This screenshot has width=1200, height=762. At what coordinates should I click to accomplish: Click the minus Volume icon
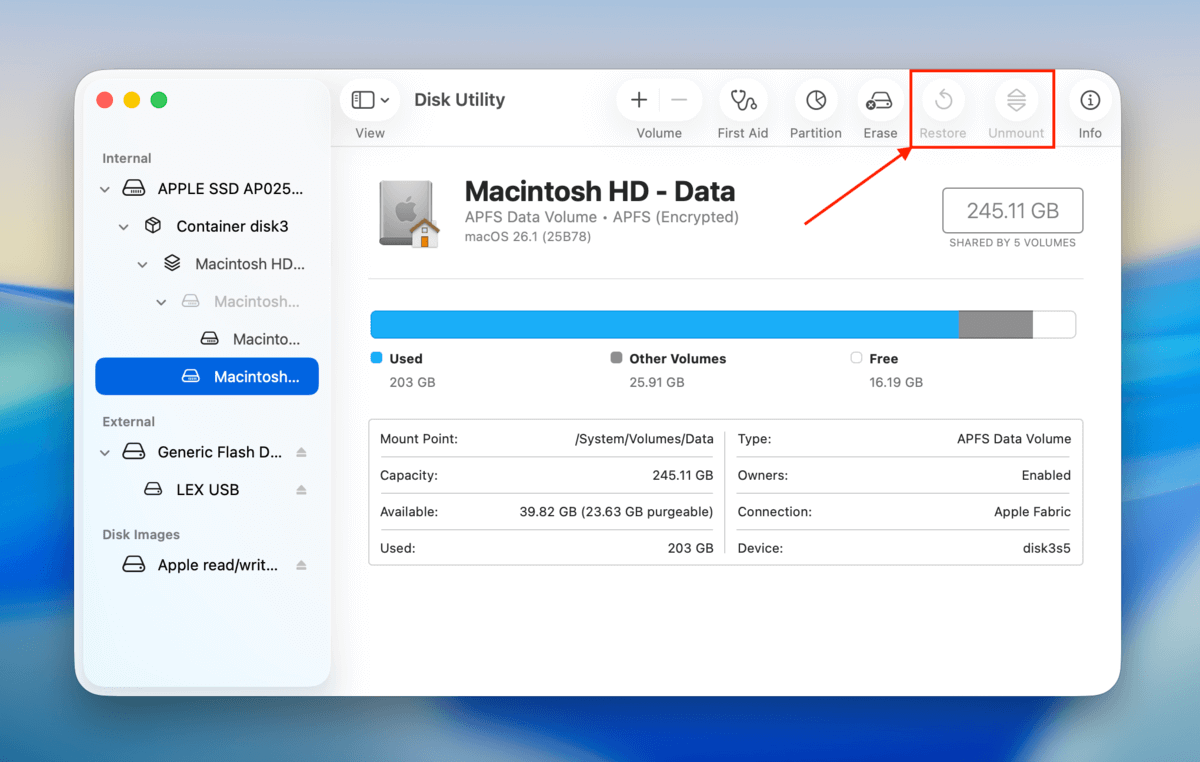(678, 100)
